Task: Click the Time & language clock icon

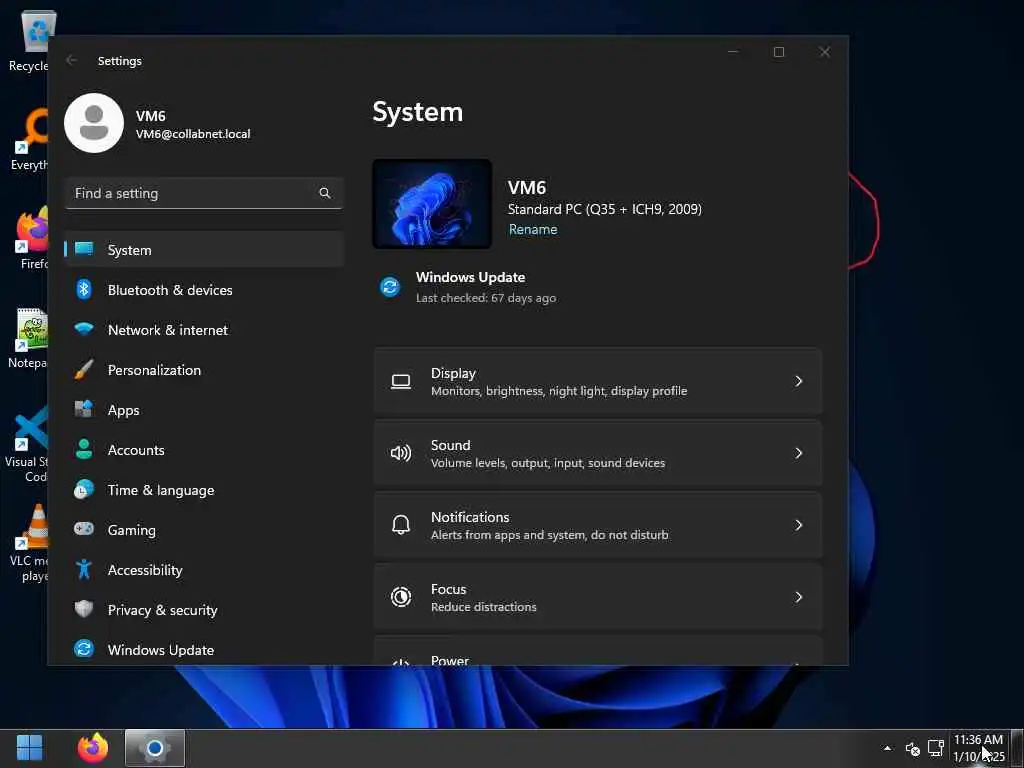Action: [84, 489]
